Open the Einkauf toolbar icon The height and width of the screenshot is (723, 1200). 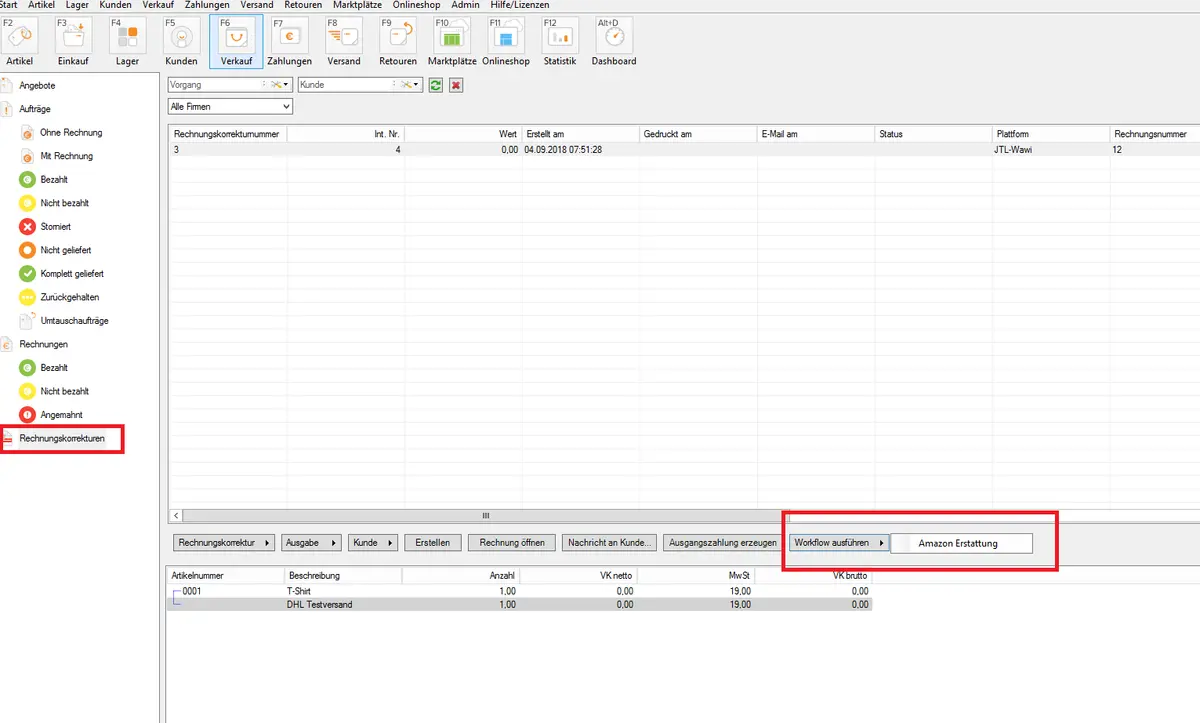tap(74, 42)
